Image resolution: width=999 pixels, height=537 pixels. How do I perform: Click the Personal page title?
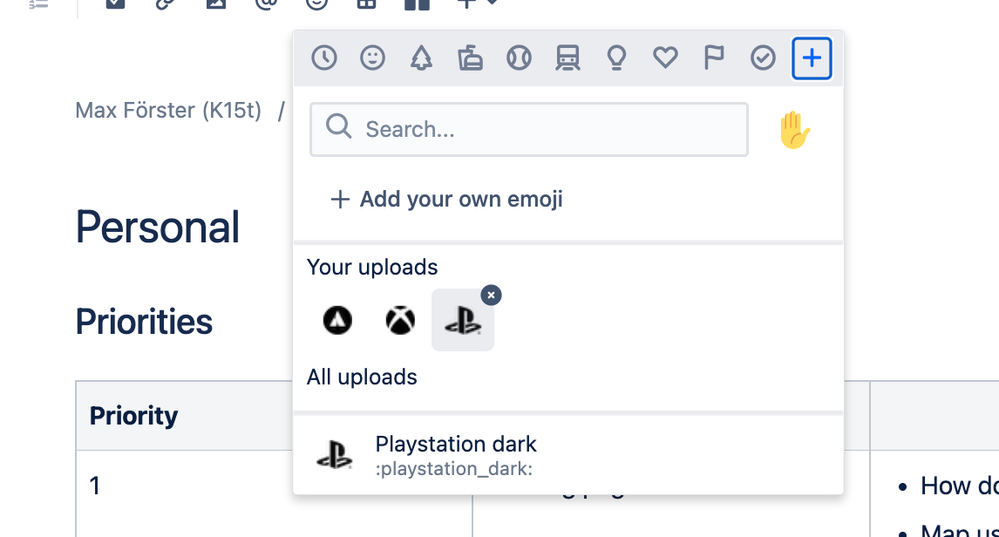click(157, 227)
